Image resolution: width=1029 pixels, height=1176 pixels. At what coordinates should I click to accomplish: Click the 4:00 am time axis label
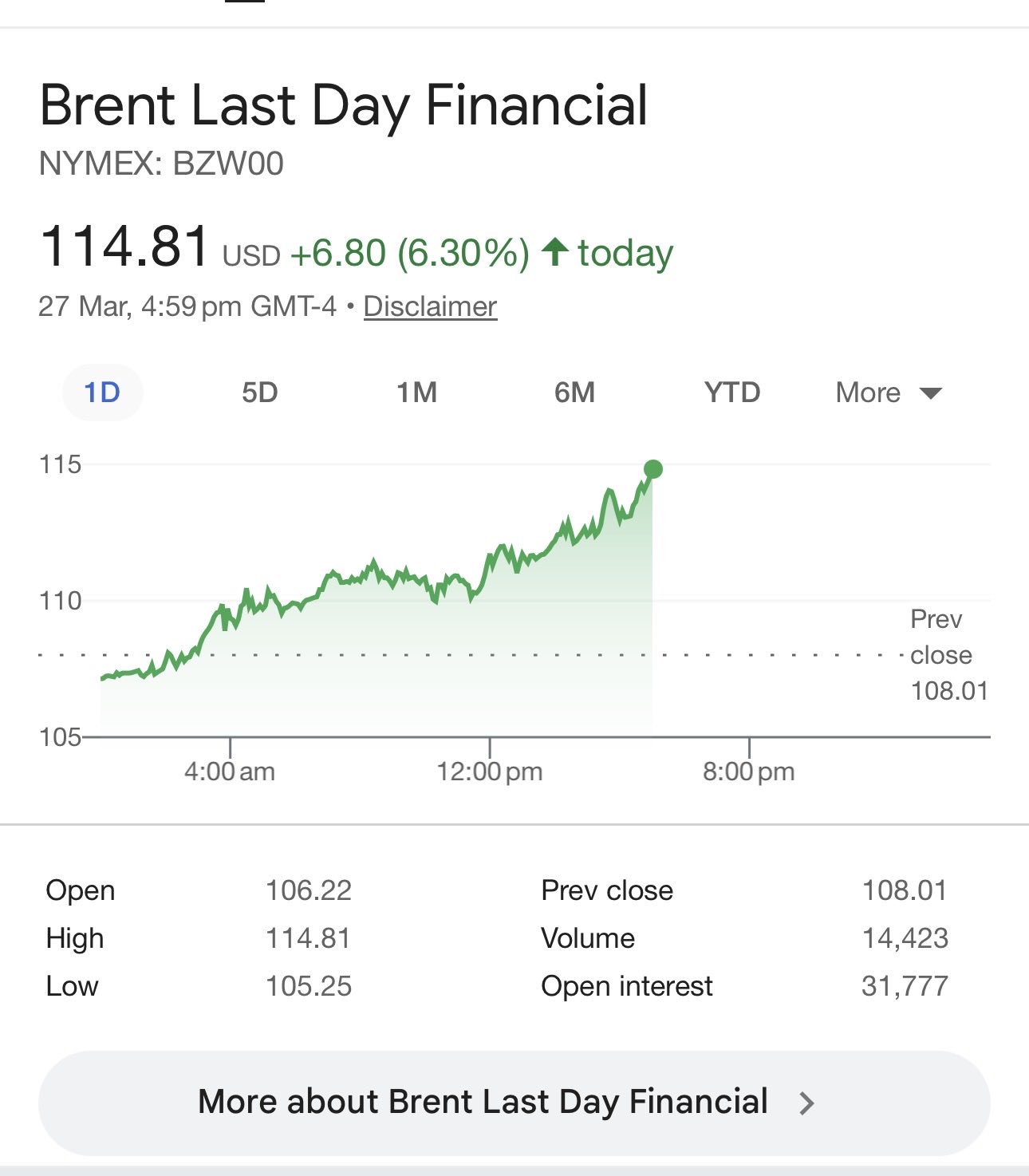pyautogui.click(x=230, y=771)
